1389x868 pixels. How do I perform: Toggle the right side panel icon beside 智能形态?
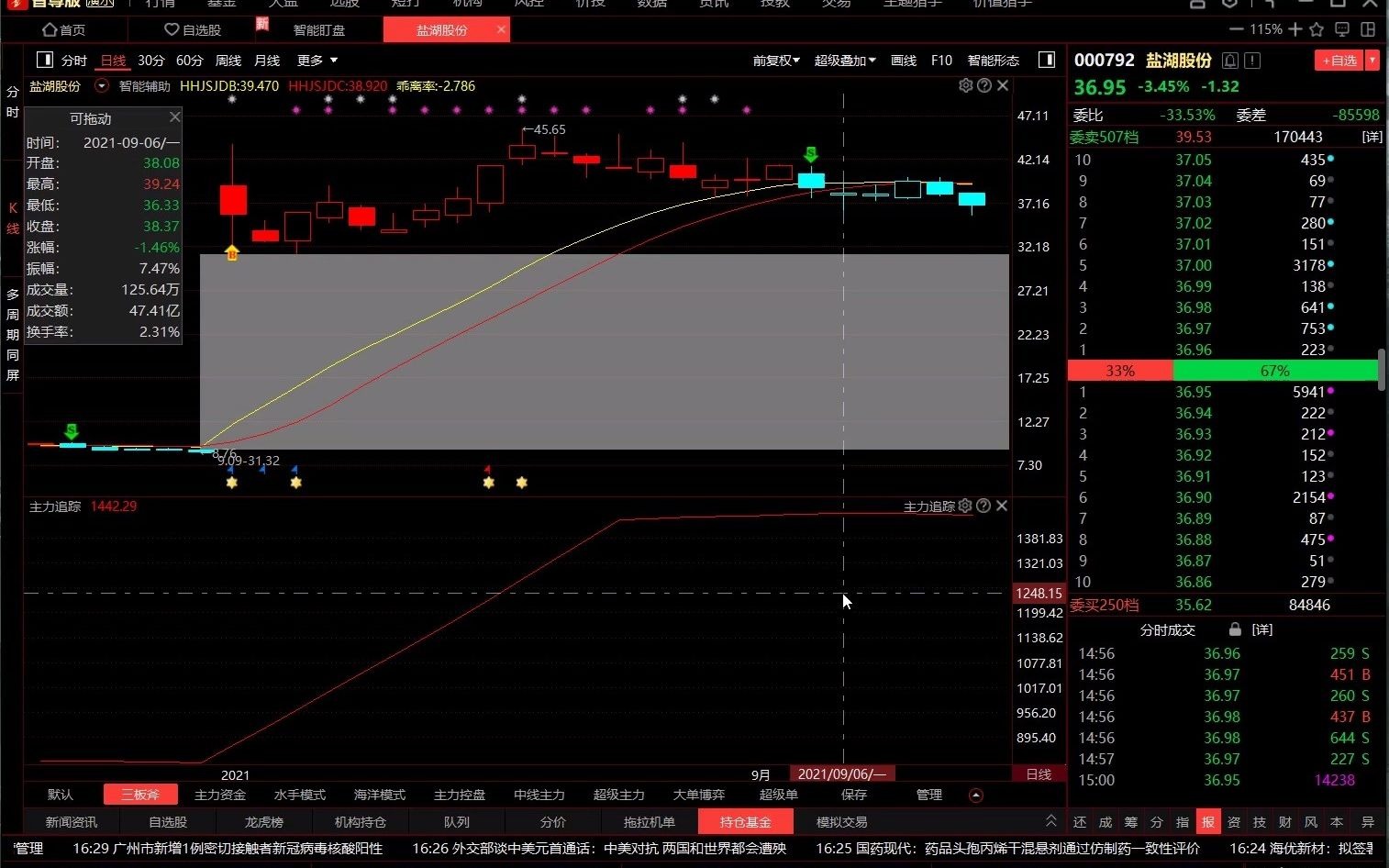[1046, 60]
